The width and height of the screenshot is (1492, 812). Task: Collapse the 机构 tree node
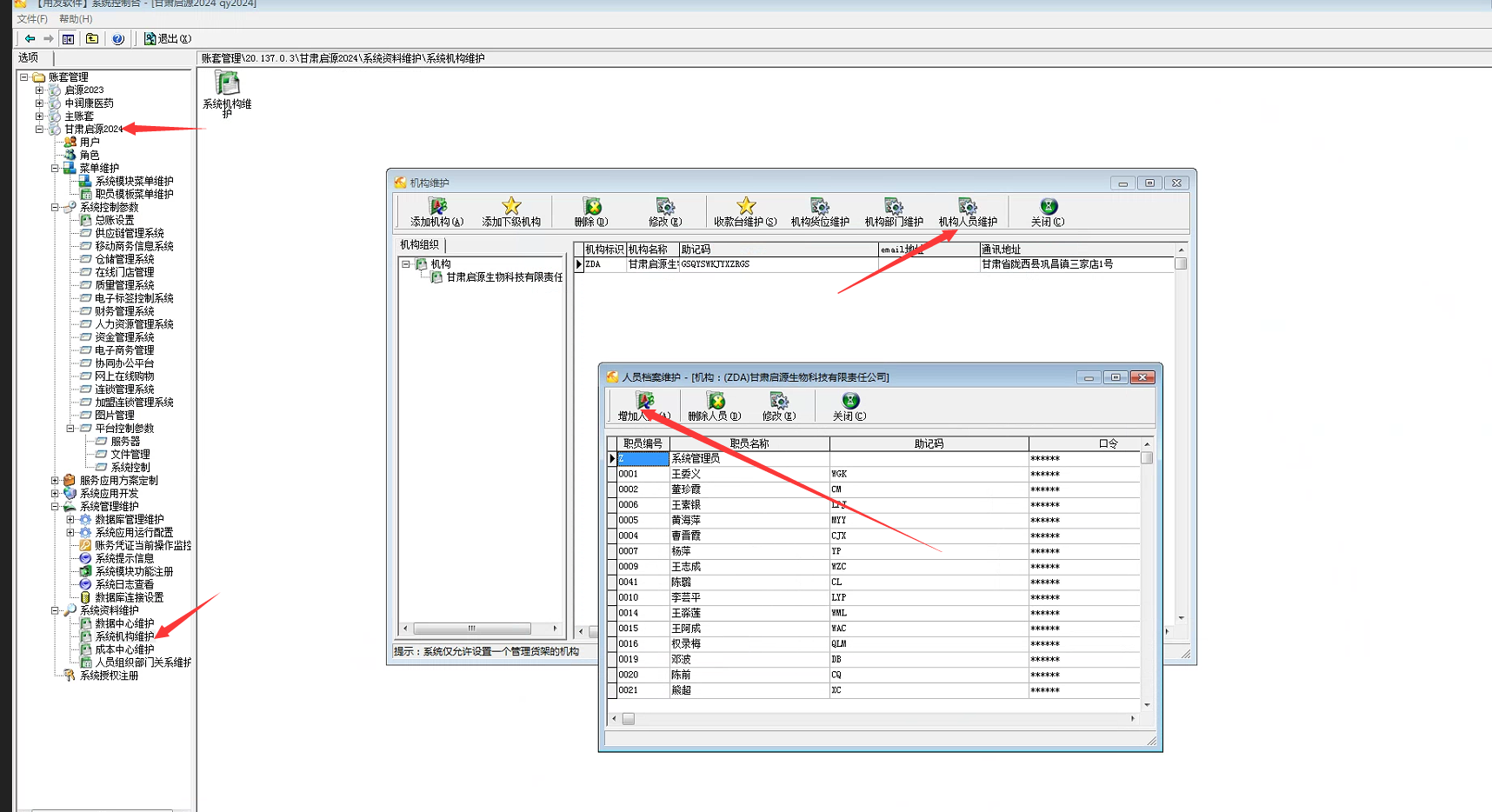point(406,264)
